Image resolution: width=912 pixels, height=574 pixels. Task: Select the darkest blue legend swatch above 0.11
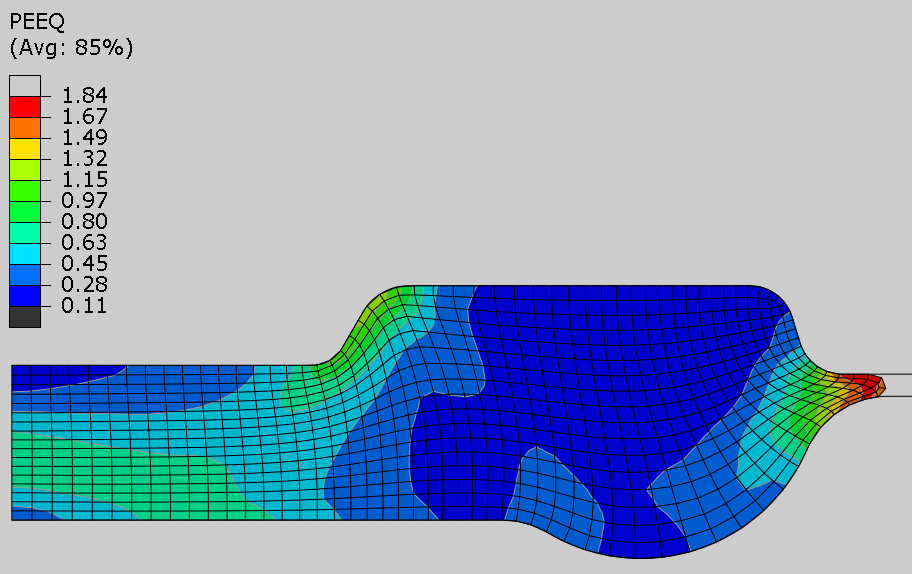coord(25,296)
